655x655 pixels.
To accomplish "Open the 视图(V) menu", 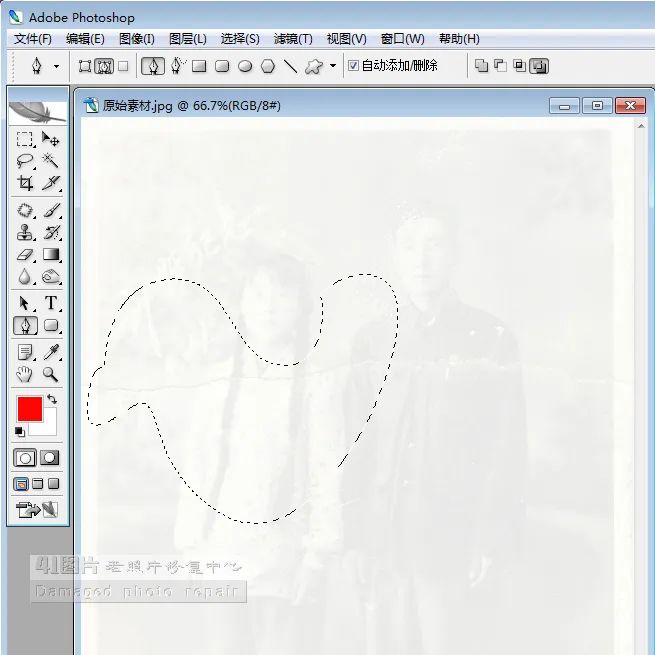I will coord(346,39).
